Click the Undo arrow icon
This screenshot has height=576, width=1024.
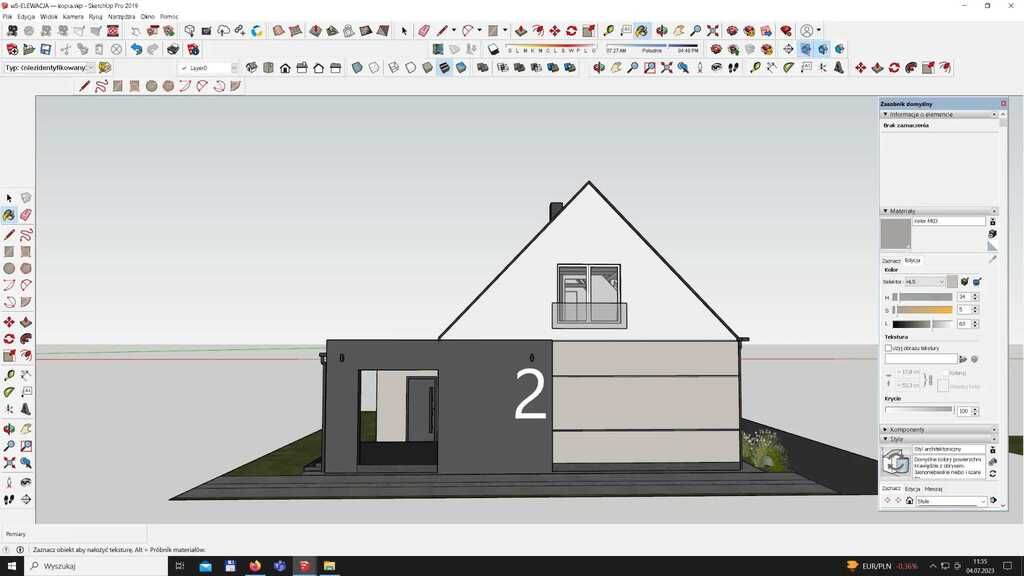pyautogui.click(x=136, y=49)
